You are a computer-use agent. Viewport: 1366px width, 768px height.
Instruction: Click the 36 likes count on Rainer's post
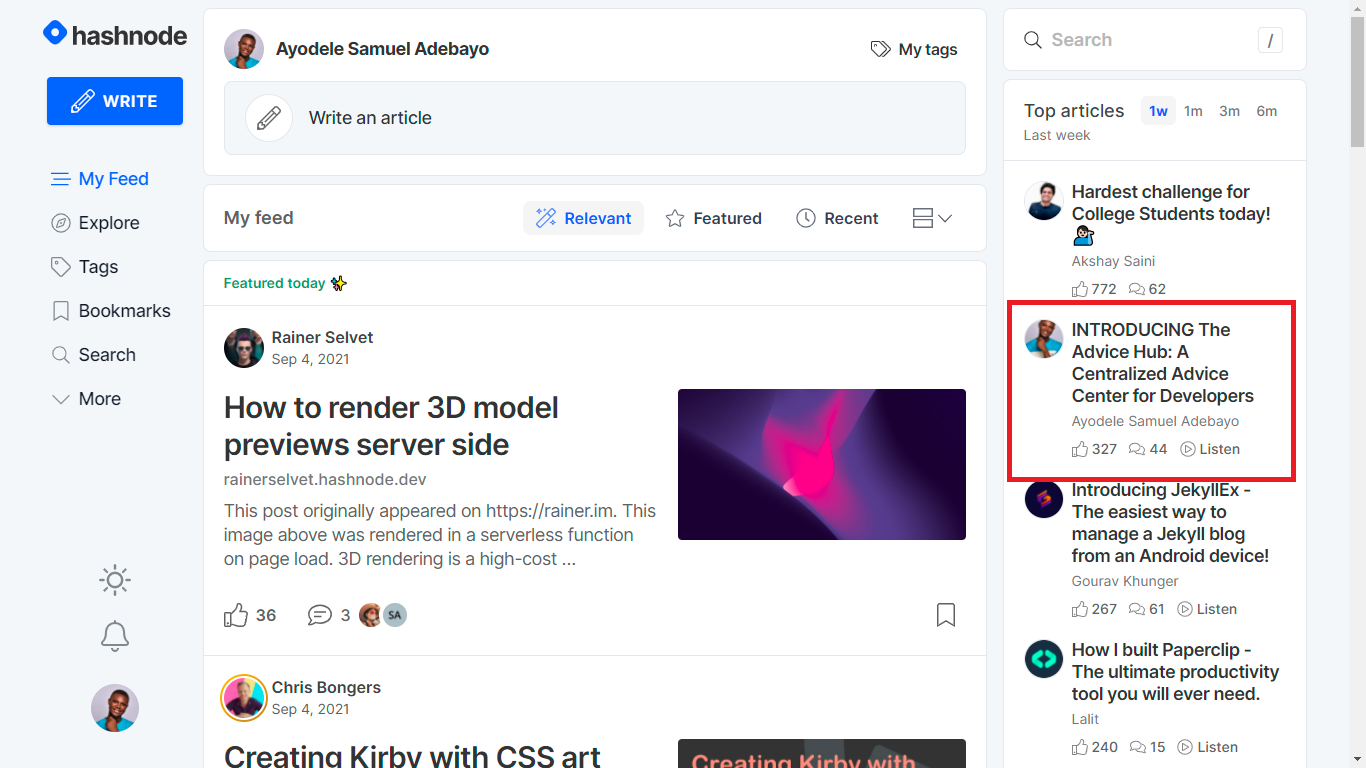click(266, 615)
